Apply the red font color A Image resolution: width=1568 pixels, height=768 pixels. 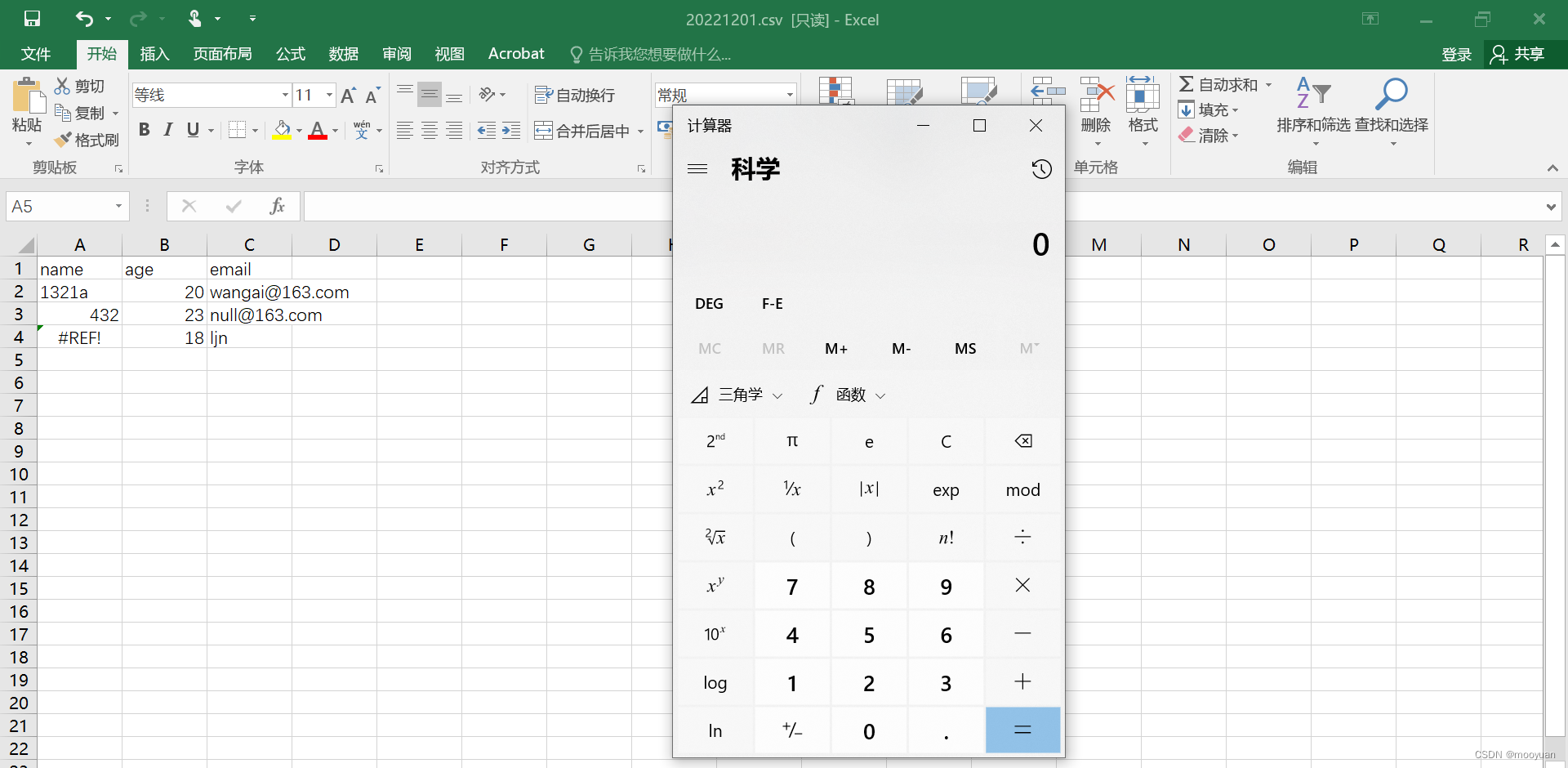(x=318, y=130)
